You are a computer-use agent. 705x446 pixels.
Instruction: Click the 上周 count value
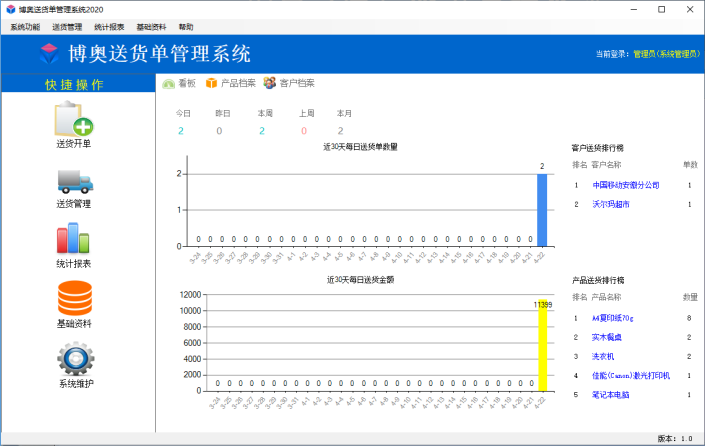[x=304, y=131]
